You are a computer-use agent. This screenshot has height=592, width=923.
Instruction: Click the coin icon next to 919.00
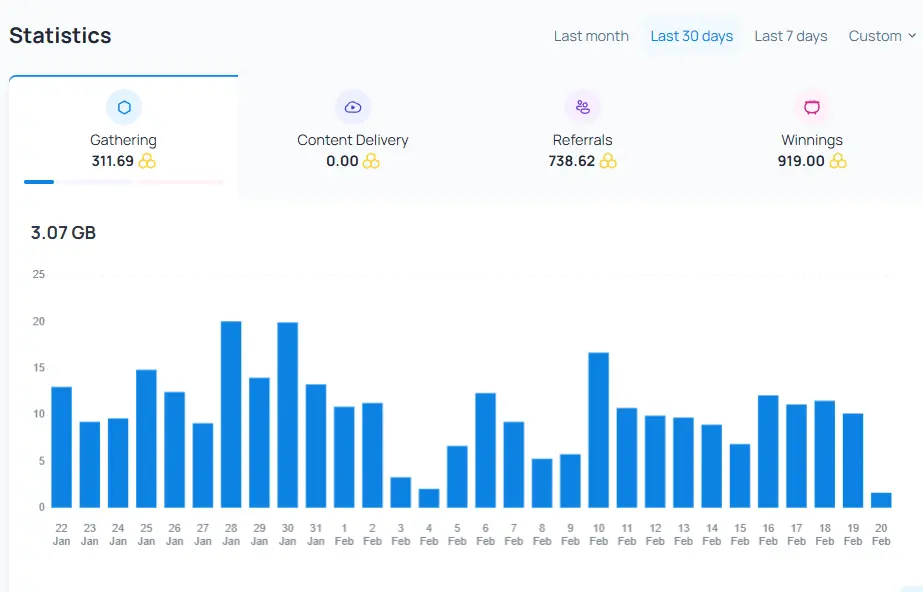838,161
